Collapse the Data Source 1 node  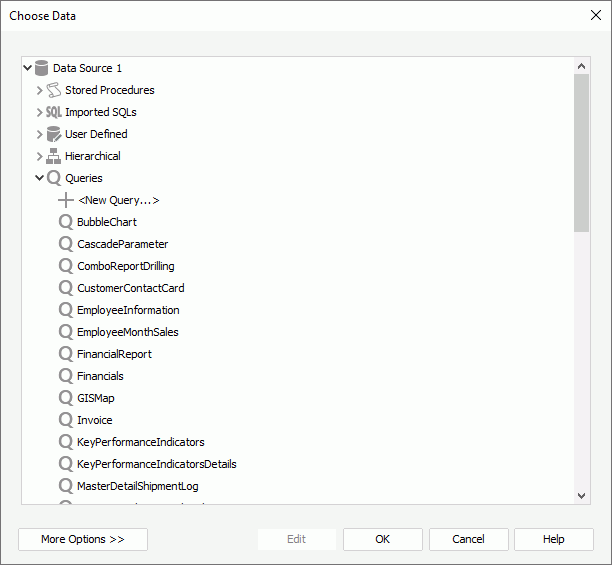point(27,68)
